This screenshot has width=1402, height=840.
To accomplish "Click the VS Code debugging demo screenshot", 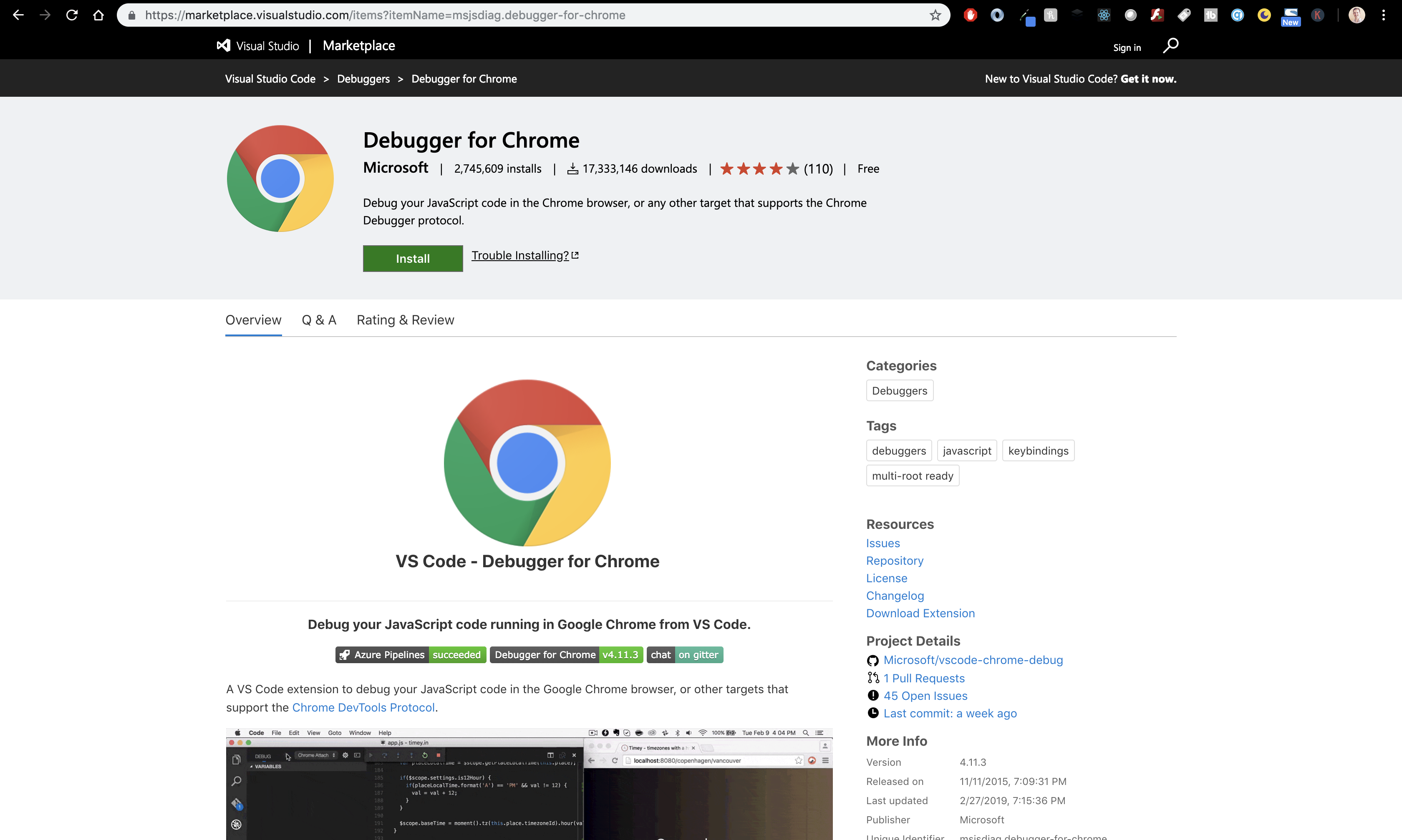I will 529,785.
